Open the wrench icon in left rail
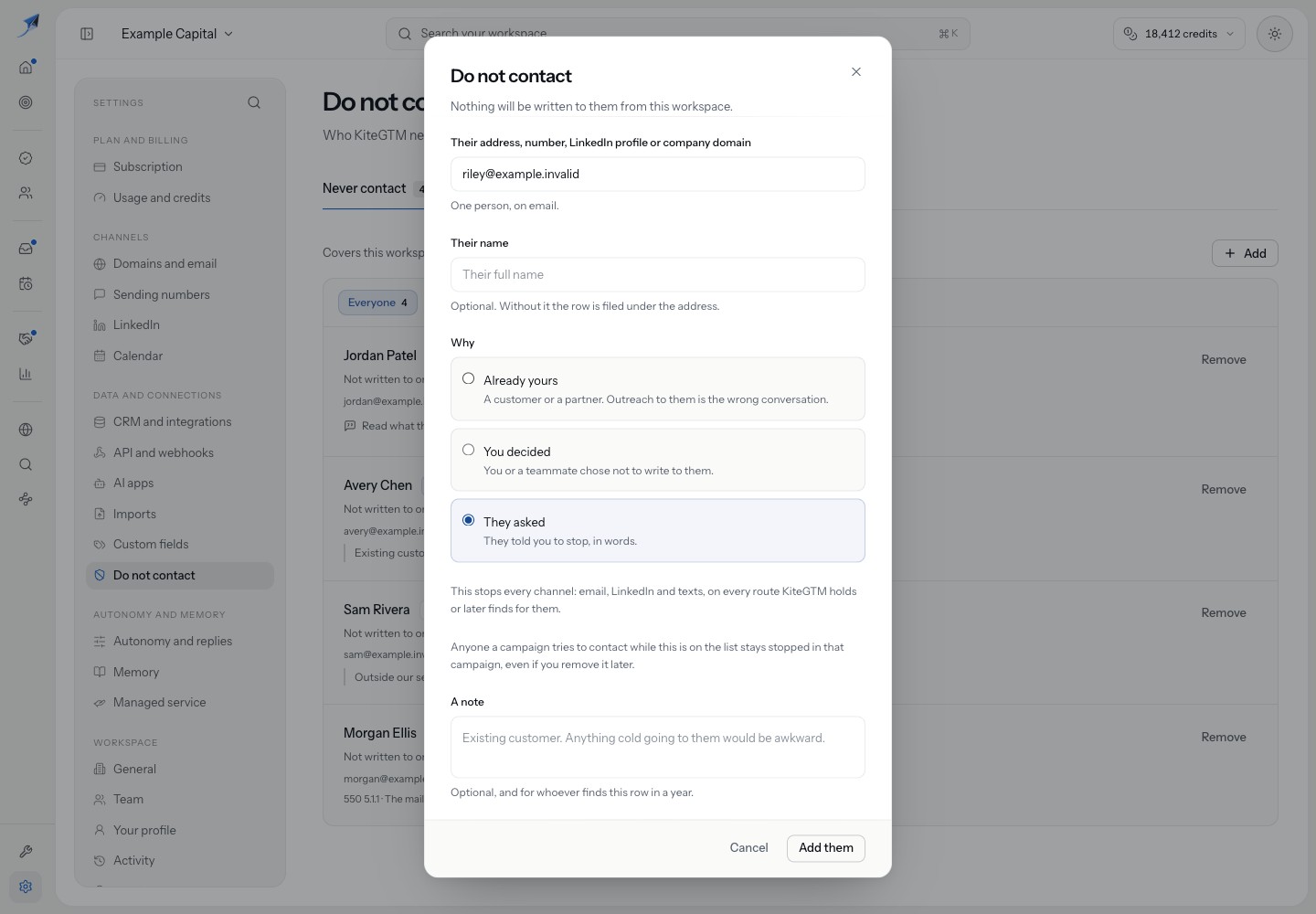 tap(26, 852)
